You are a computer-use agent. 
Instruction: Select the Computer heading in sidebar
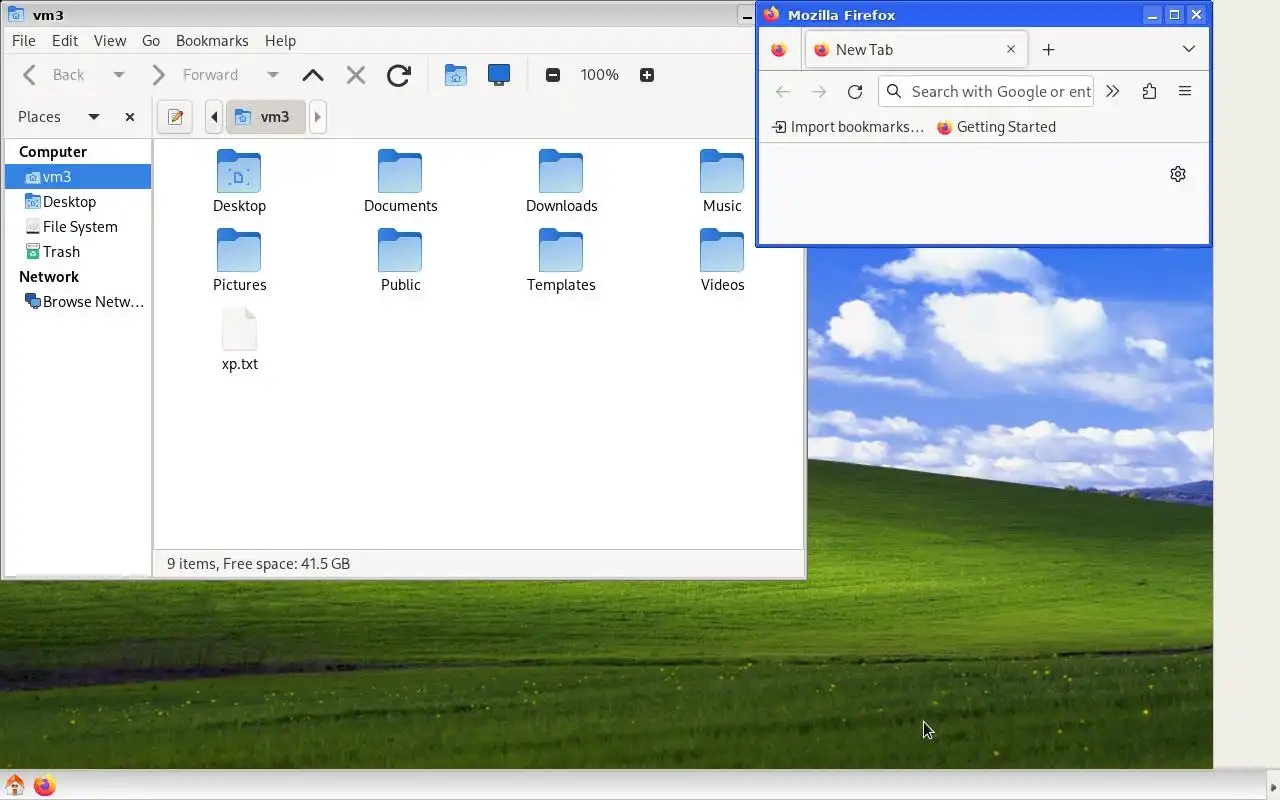coord(53,152)
